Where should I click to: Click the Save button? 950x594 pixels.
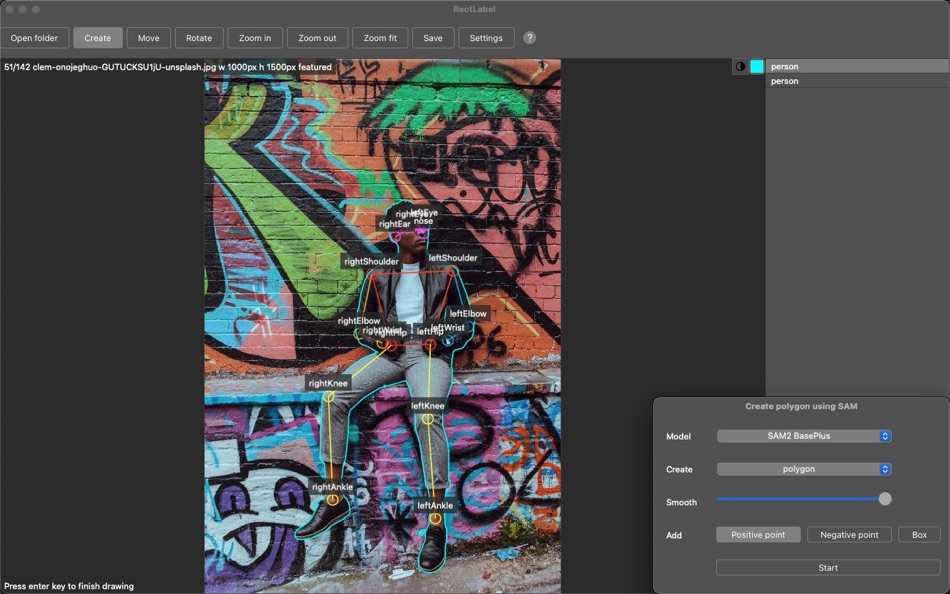433,38
